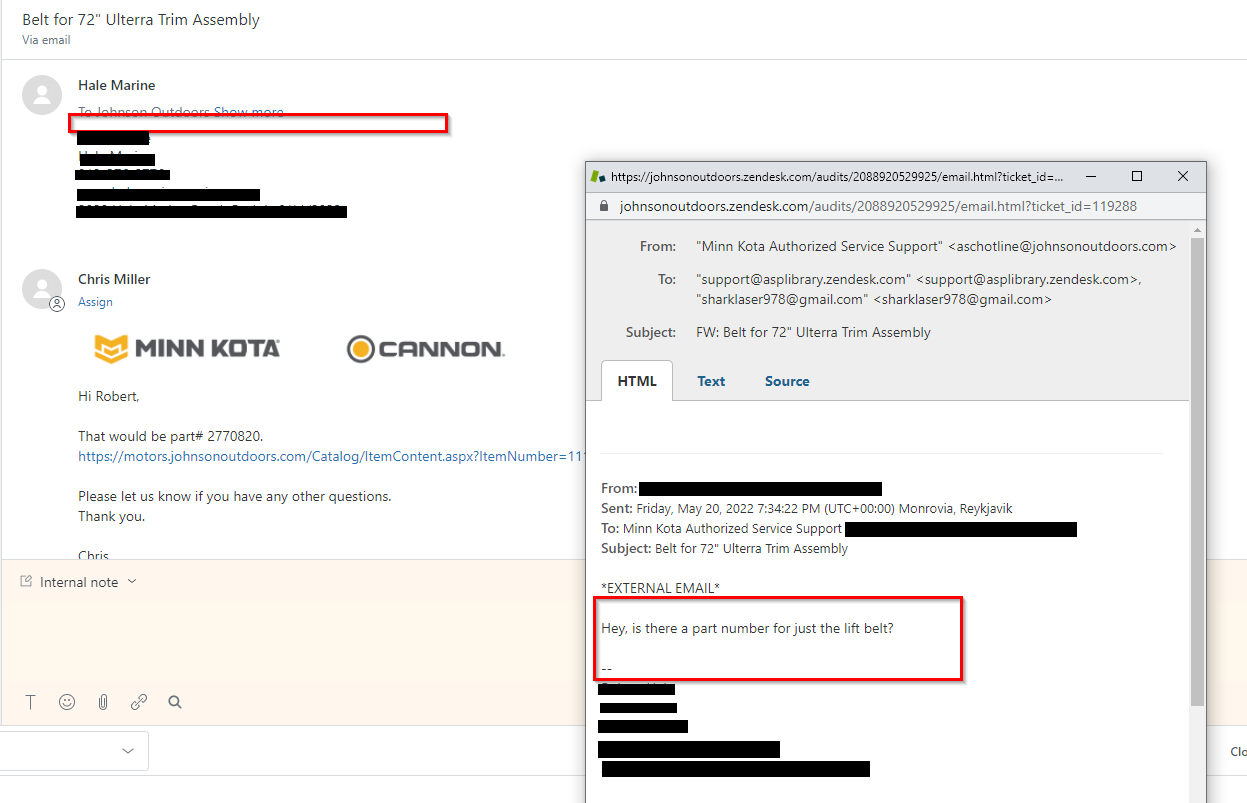Viewport: 1247px width, 803px height.
Task: Switch to the Text tab
Action: pyautogui.click(x=711, y=381)
